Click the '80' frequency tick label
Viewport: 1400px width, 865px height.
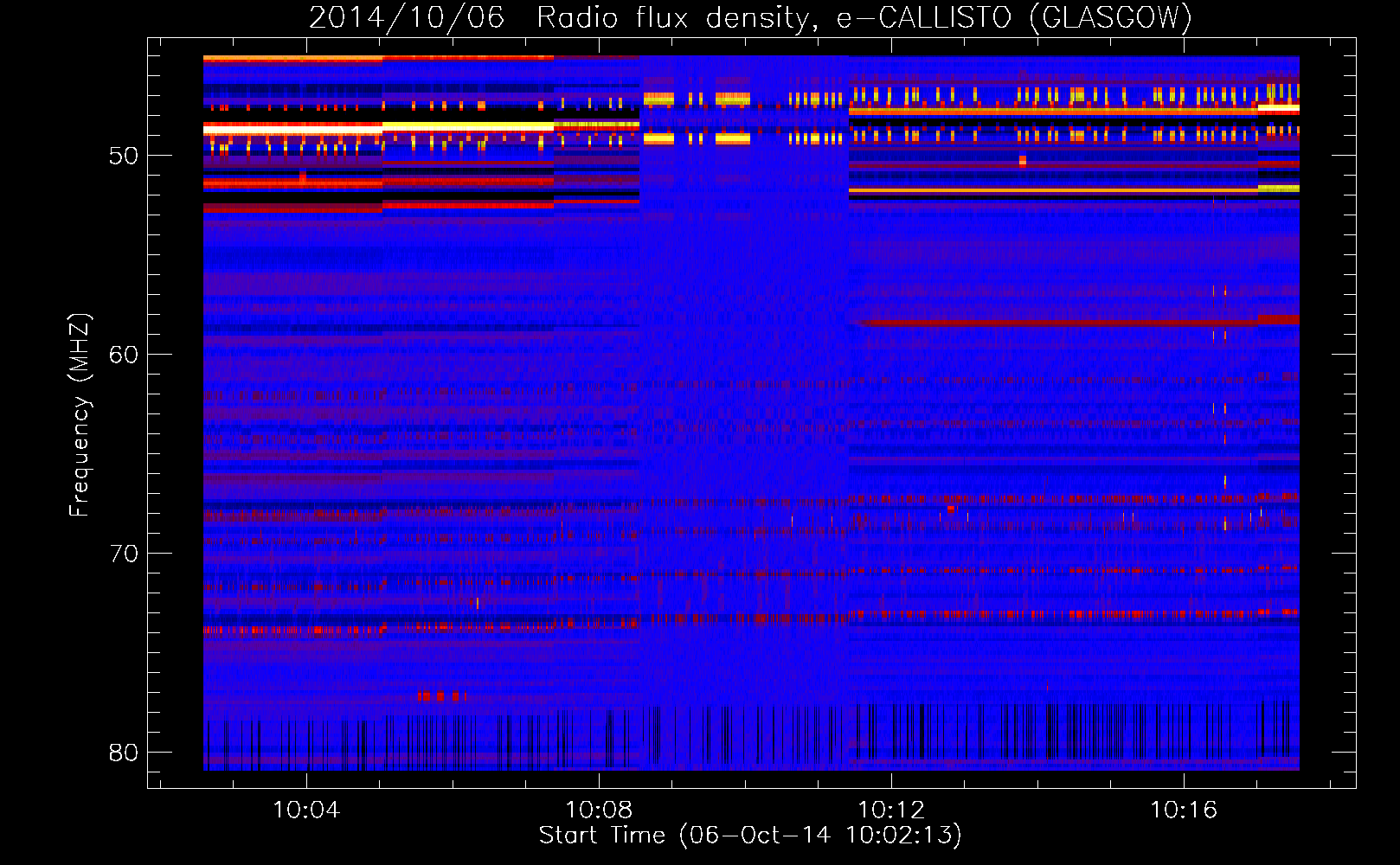click(124, 753)
